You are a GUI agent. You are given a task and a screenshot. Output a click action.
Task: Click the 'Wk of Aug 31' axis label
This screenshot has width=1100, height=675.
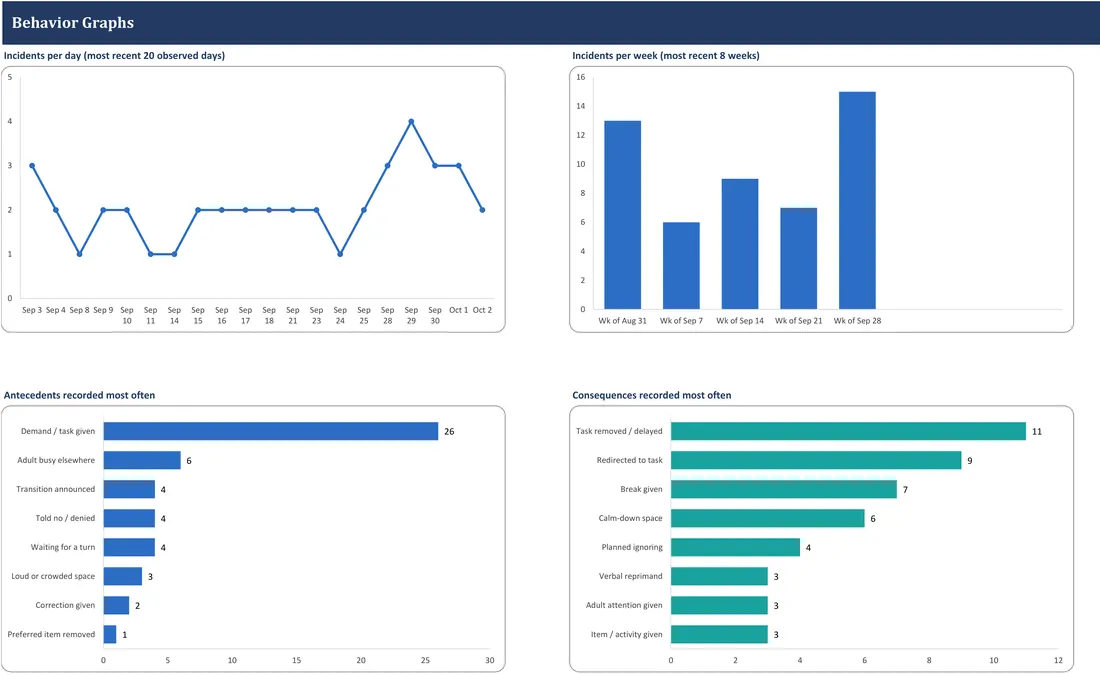click(622, 321)
